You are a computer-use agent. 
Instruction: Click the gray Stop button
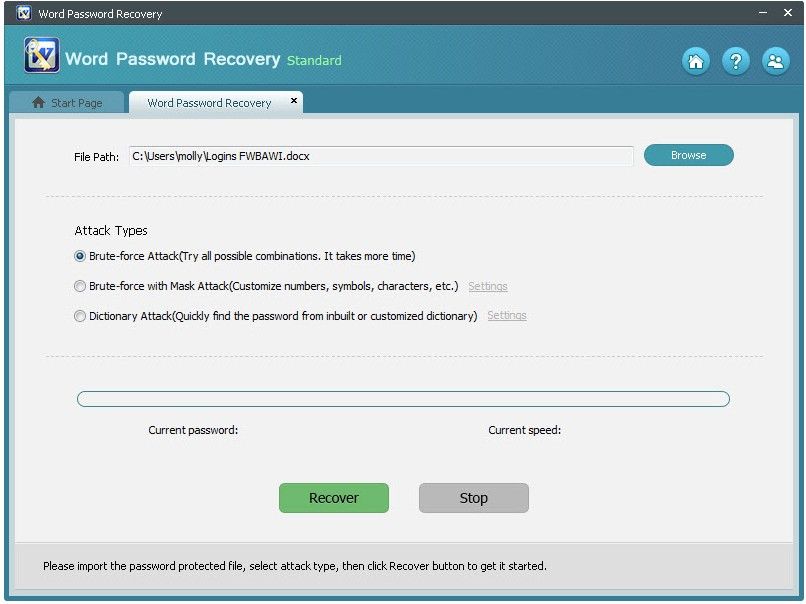(x=473, y=498)
